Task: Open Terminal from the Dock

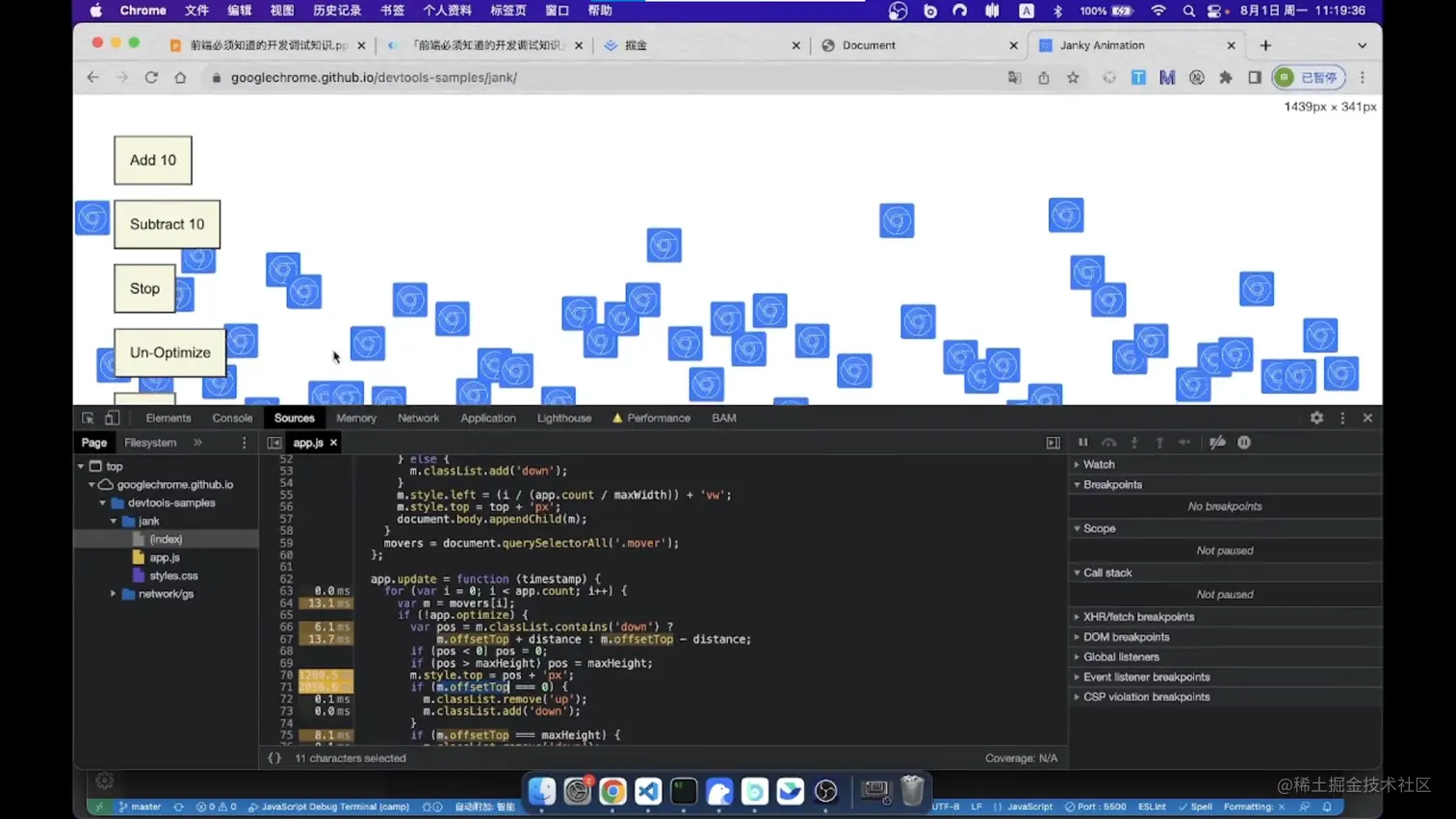Action: [x=684, y=791]
